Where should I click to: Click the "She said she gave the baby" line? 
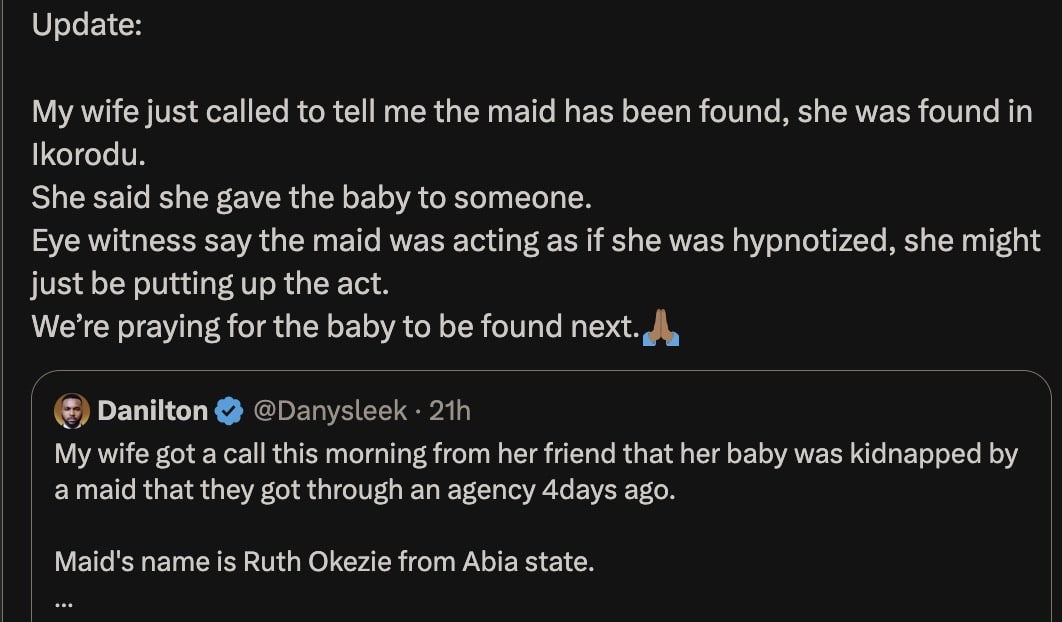312,198
